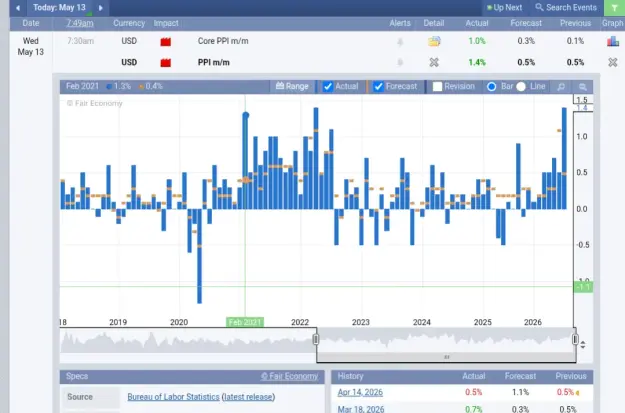Image resolution: width=625 pixels, height=413 pixels.
Task: Select Bar chart radio option
Action: click(x=491, y=87)
